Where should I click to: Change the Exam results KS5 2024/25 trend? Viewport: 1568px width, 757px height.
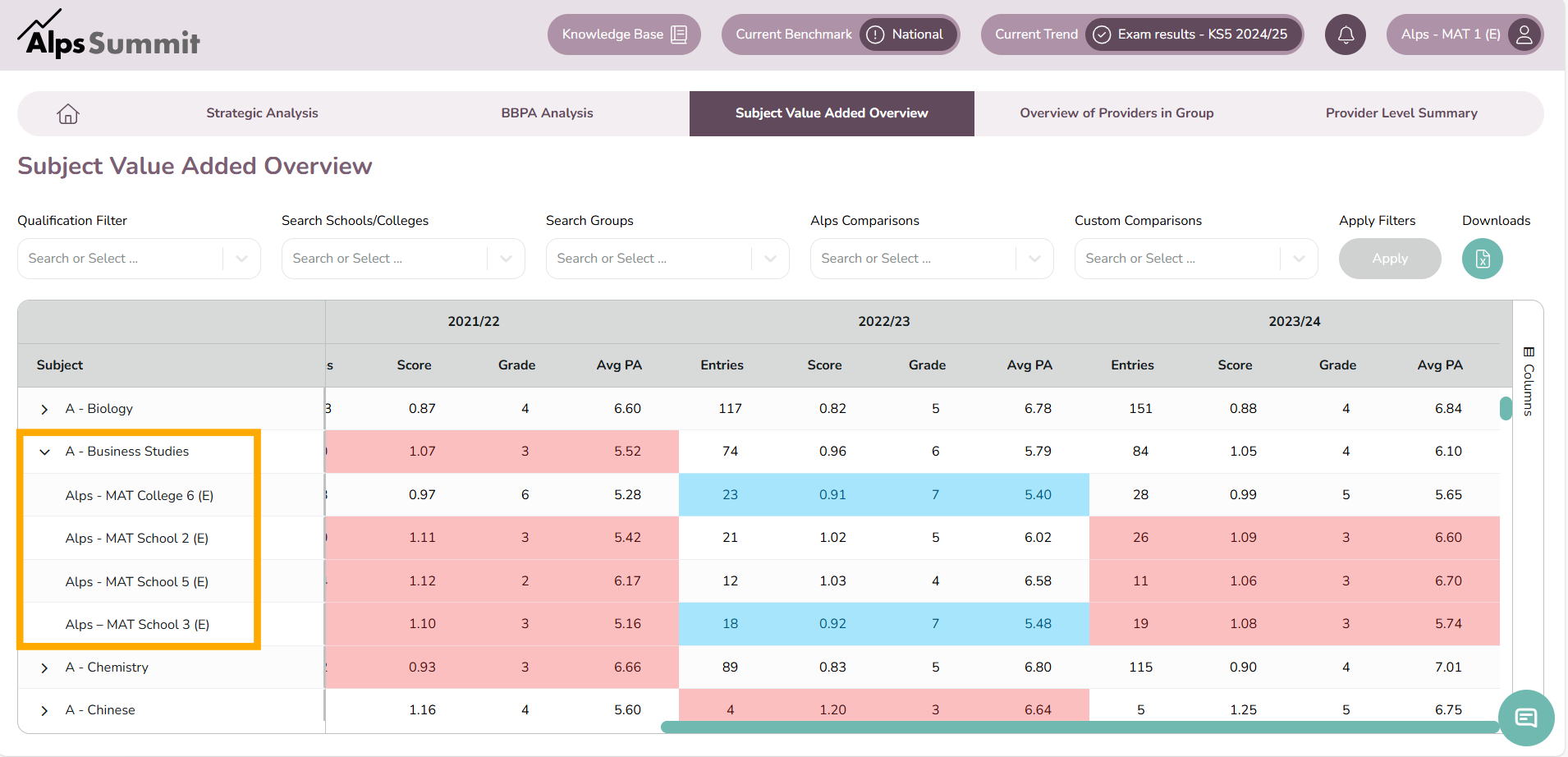(x=1194, y=34)
